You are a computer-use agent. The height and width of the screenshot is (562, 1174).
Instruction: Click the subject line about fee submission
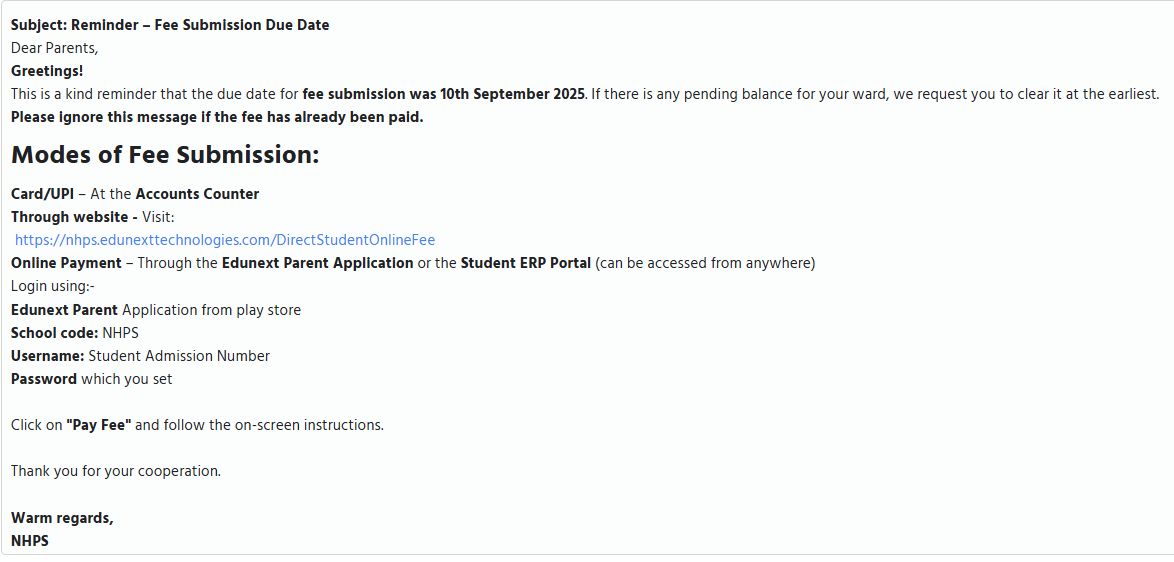170,25
